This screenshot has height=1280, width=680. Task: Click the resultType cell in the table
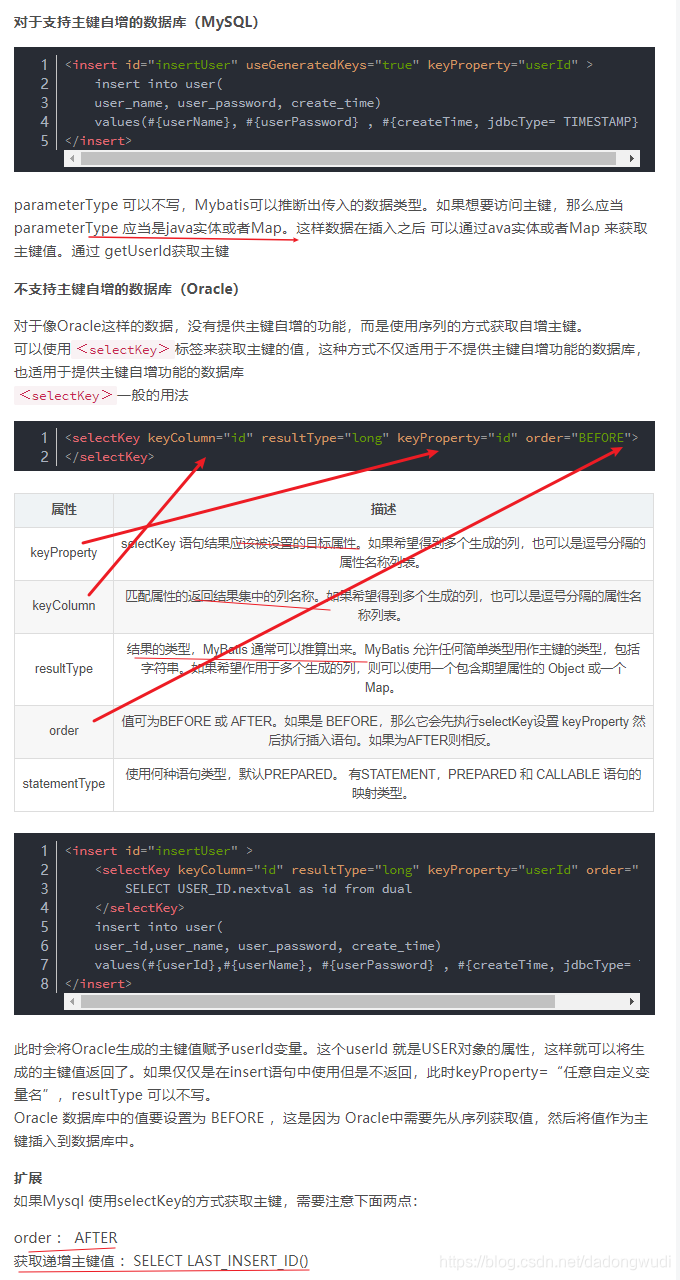[64, 669]
